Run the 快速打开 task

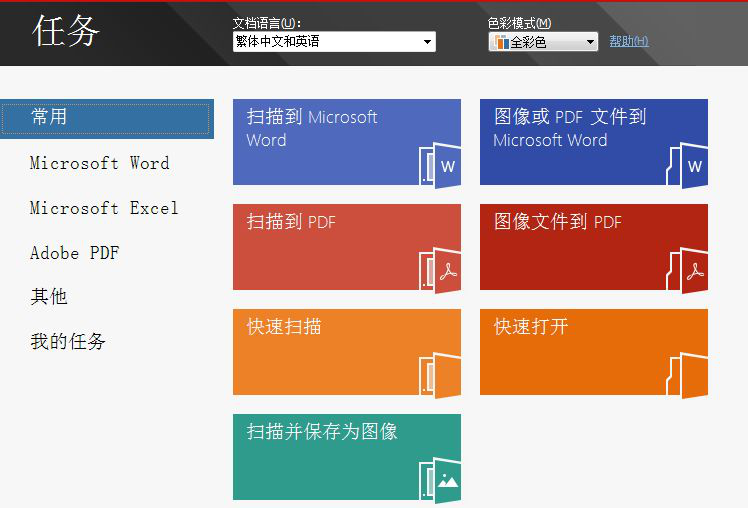594,352
